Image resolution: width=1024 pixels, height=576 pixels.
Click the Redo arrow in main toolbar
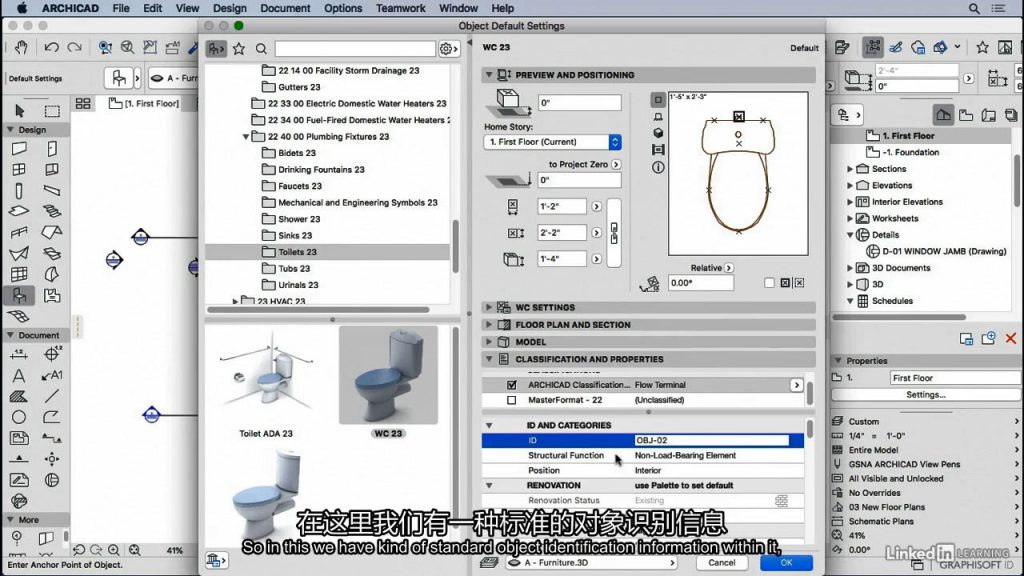(74, 47)
